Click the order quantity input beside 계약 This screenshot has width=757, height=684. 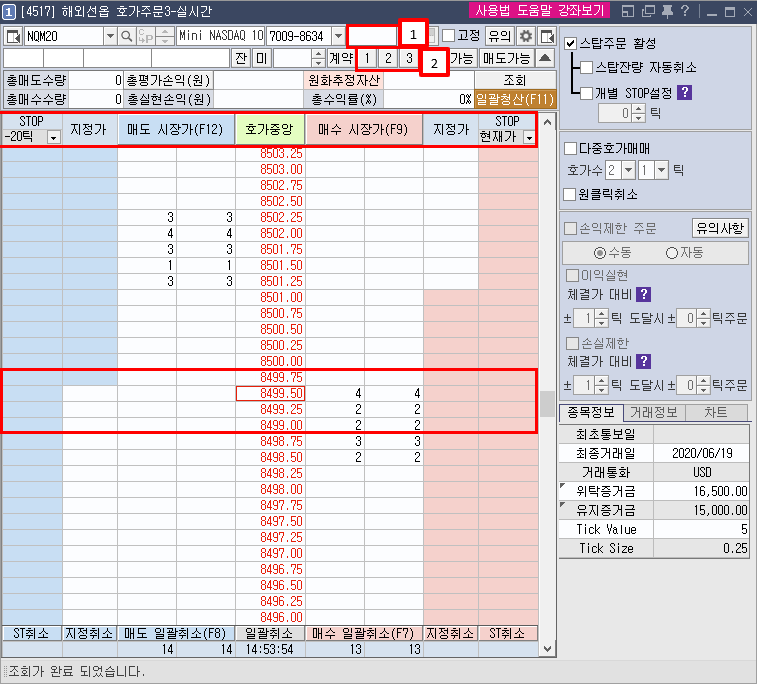(293, 58)
